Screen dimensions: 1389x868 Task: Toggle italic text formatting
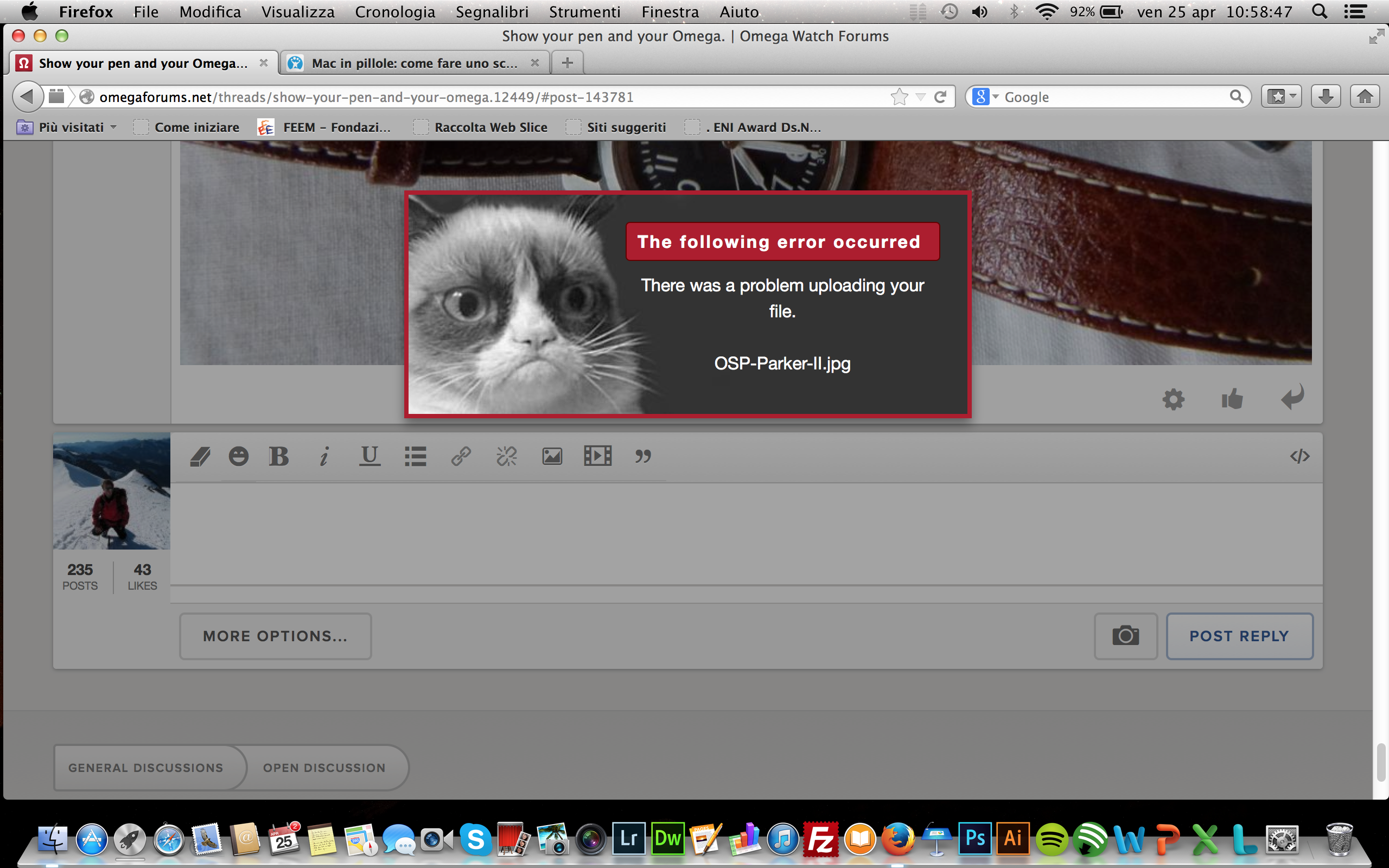click(324, 456)
